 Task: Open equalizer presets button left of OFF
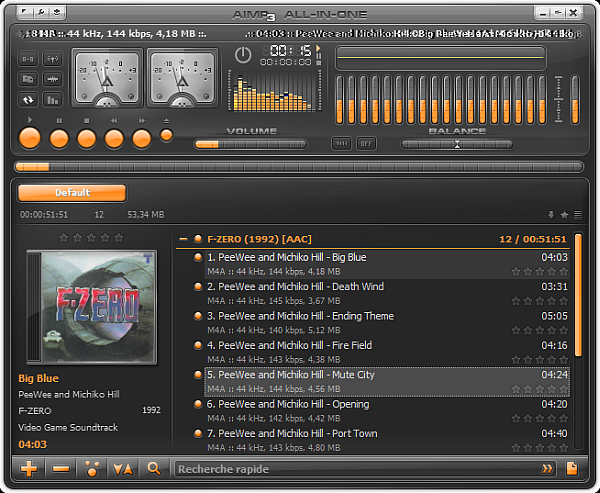[341, 144]
